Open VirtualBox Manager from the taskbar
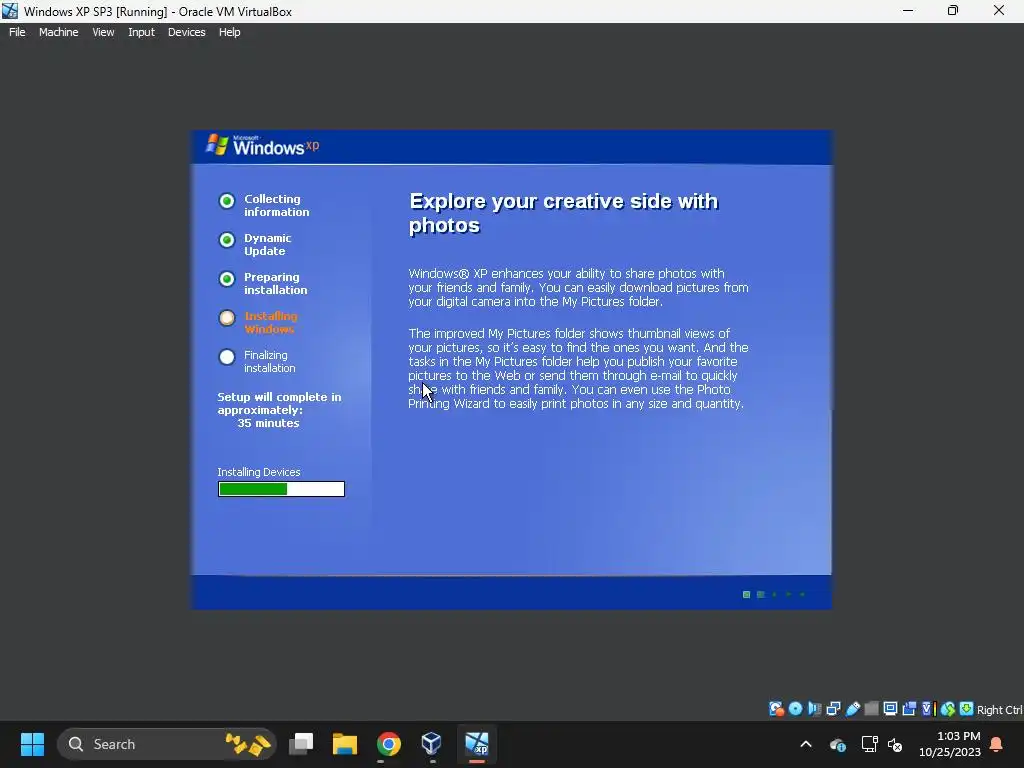The image size is (1024, 768). 432,744
